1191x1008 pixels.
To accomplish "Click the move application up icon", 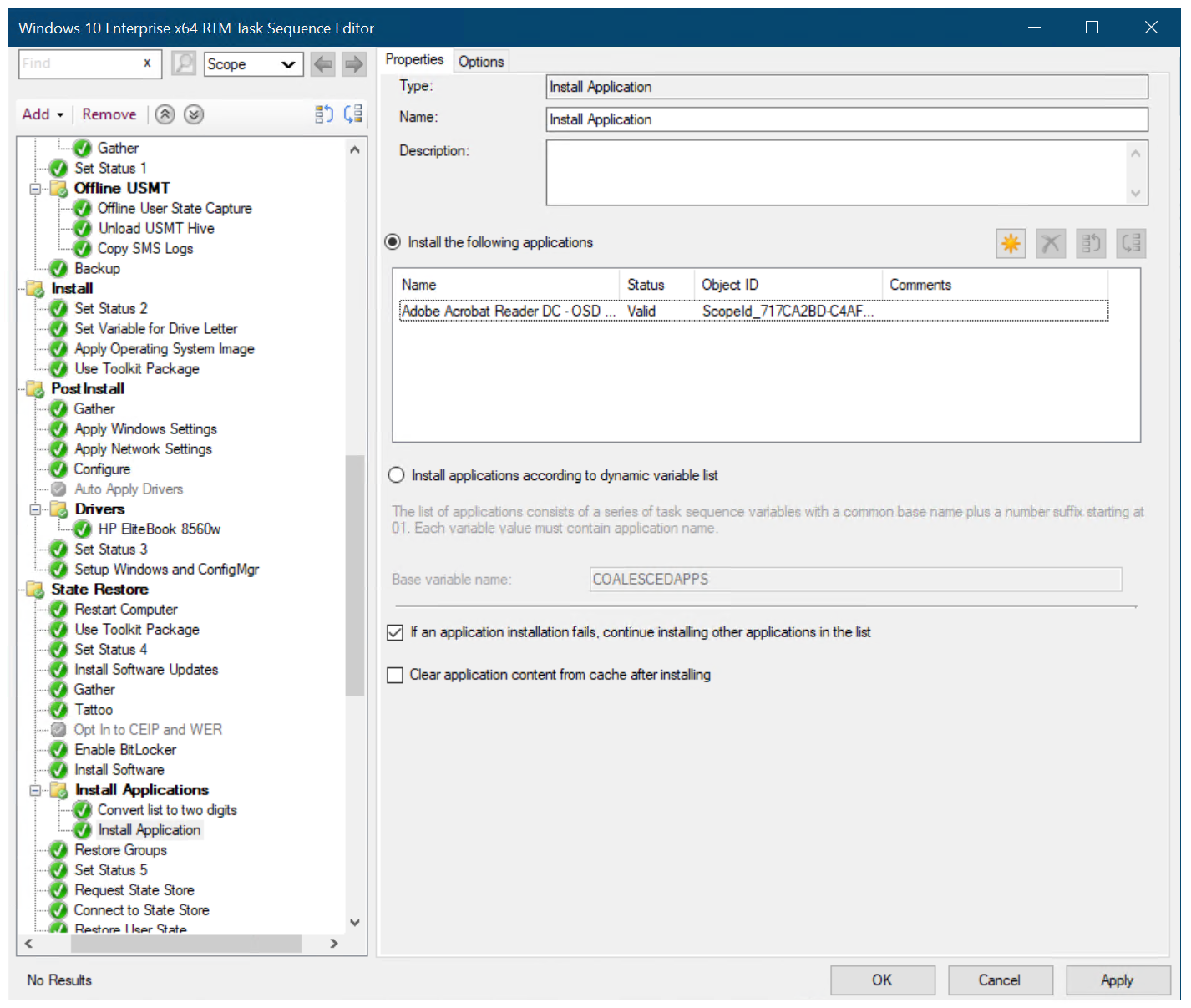I will 1091,243.
